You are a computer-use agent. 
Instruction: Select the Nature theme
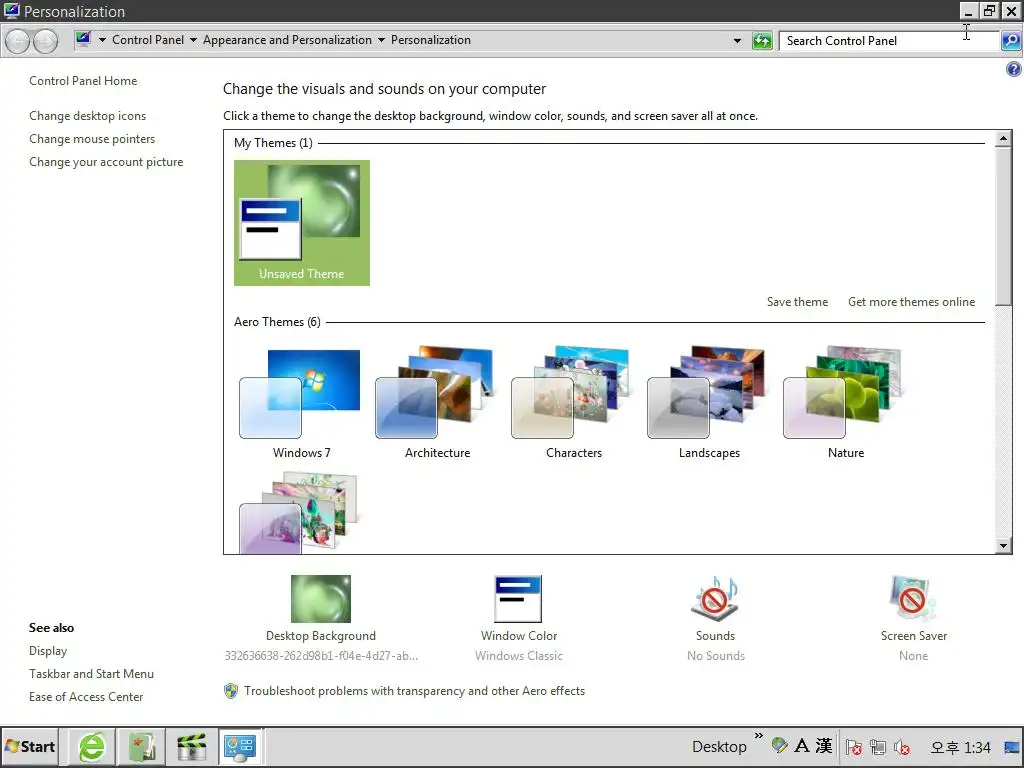(x=845, y=403)
